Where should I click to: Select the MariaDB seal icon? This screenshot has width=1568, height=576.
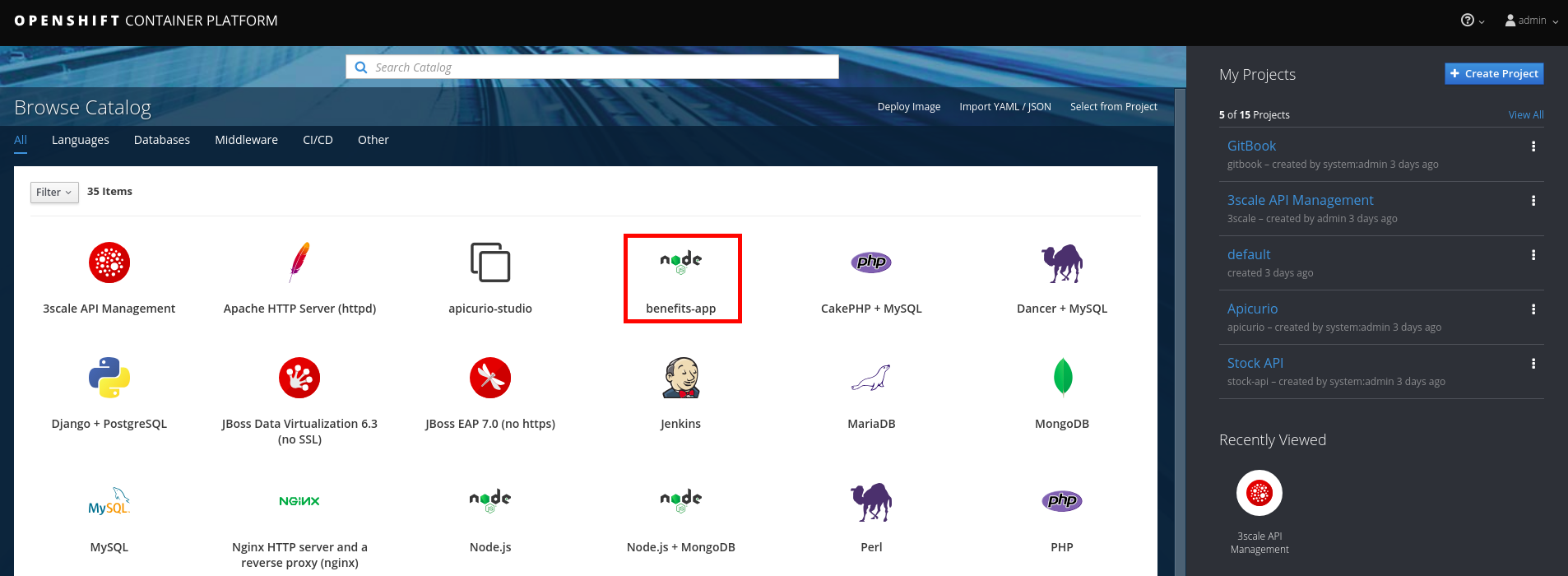871,379
